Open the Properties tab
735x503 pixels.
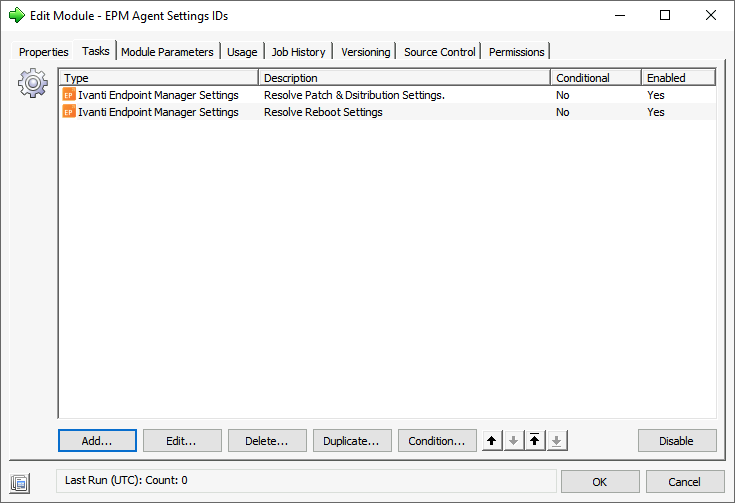[43, 52]
